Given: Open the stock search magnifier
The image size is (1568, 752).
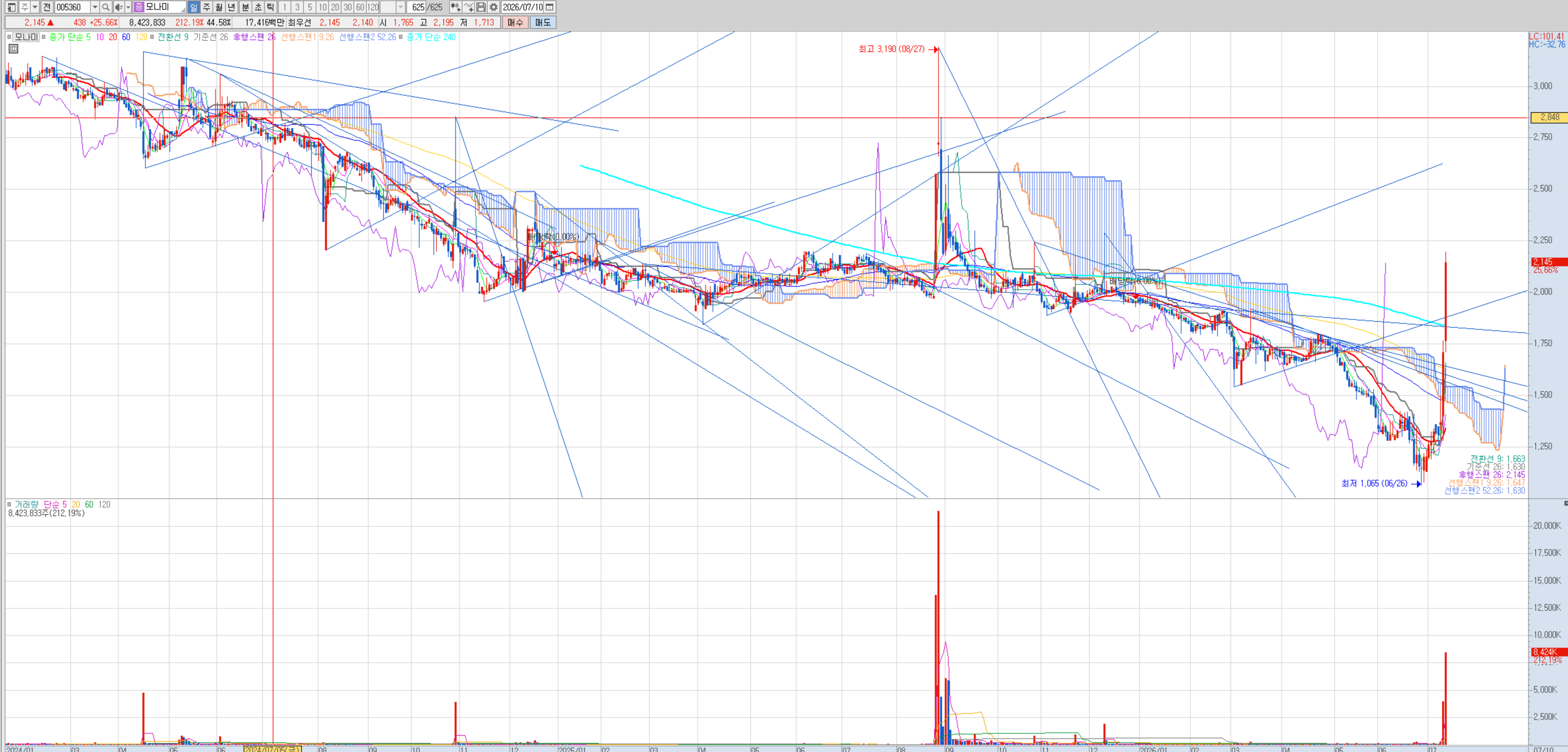Looking at the screenshot, I should (105, 7).
